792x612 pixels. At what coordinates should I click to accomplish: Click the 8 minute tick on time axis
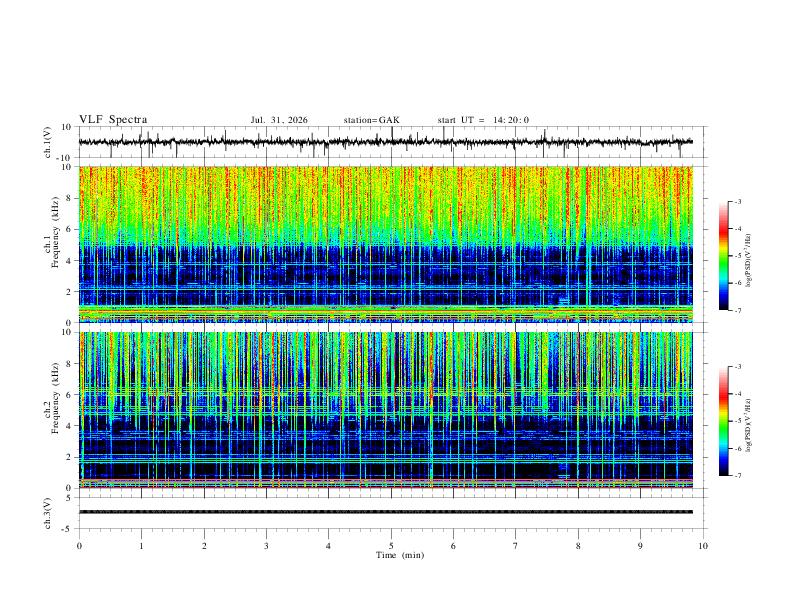pyautogui.click(x=578, y=546)
